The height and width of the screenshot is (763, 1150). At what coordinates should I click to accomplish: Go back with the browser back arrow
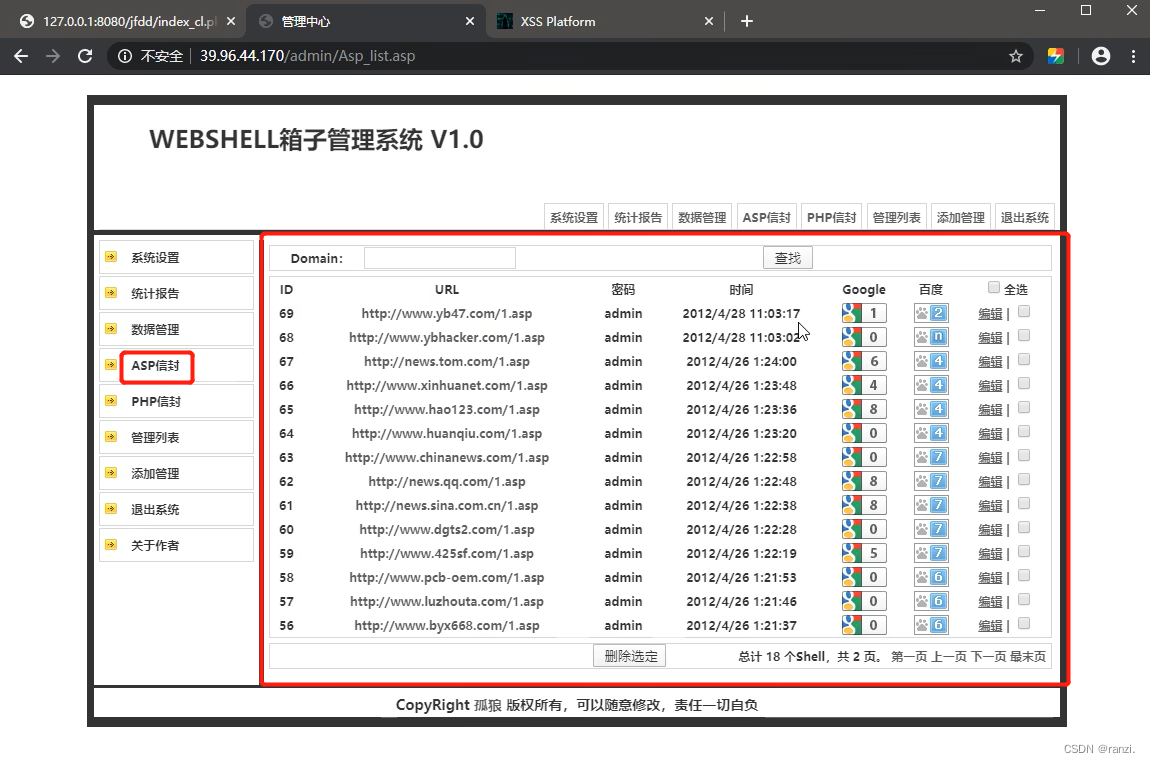point(21,56)
